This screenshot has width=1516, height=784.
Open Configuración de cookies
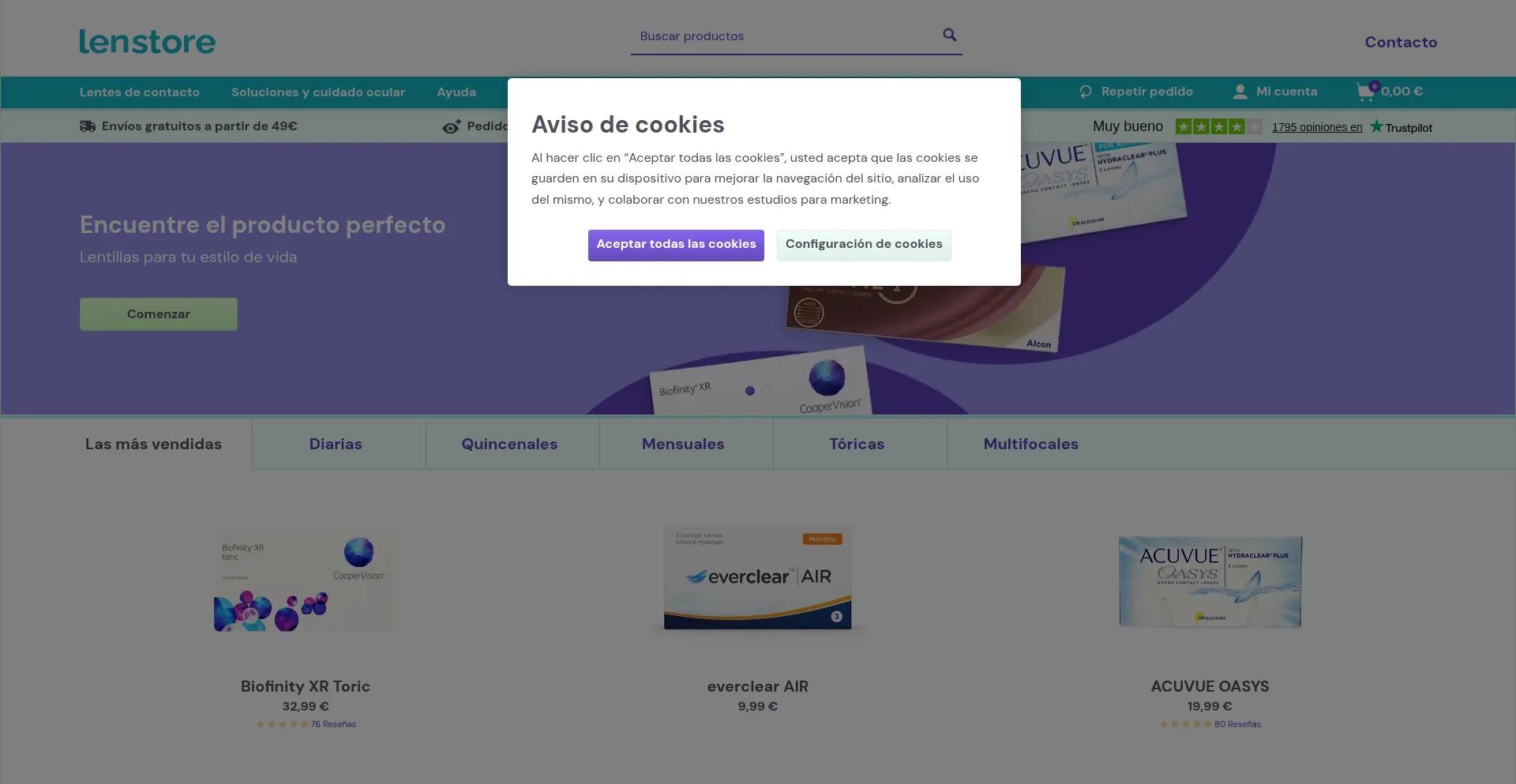pos(864,245)
